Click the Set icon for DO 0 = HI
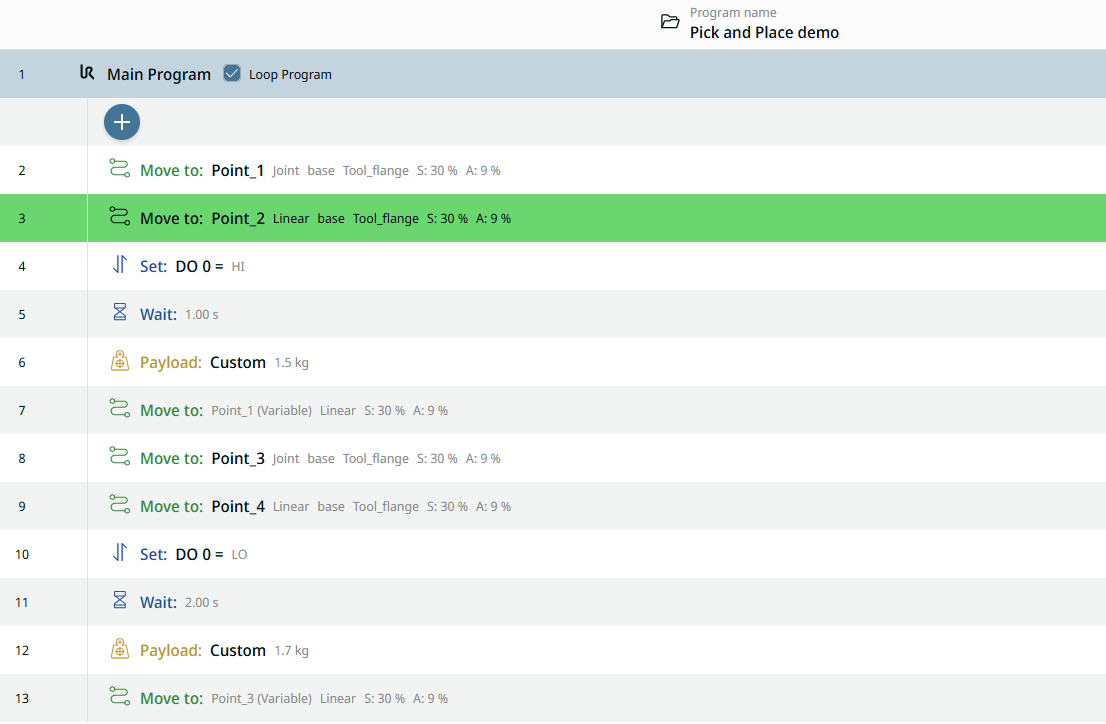The height and width of the screenshot is (724, 1106). click(x=119, y=265)
